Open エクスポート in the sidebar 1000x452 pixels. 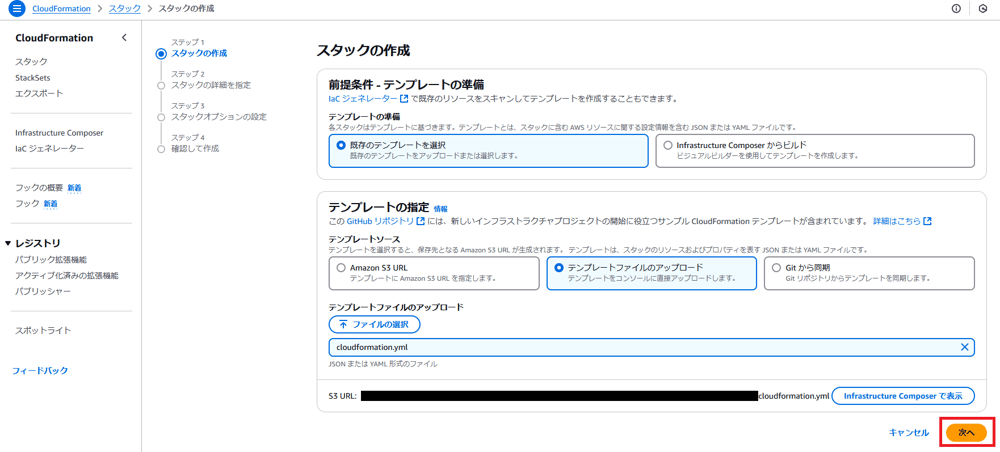[x=39, y=94]
